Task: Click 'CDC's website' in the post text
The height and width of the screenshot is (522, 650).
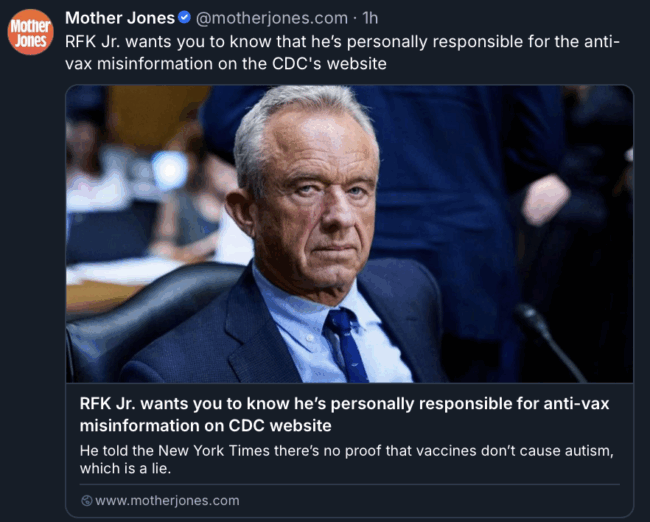Action: pyautogui.click(x=337, y=64)
